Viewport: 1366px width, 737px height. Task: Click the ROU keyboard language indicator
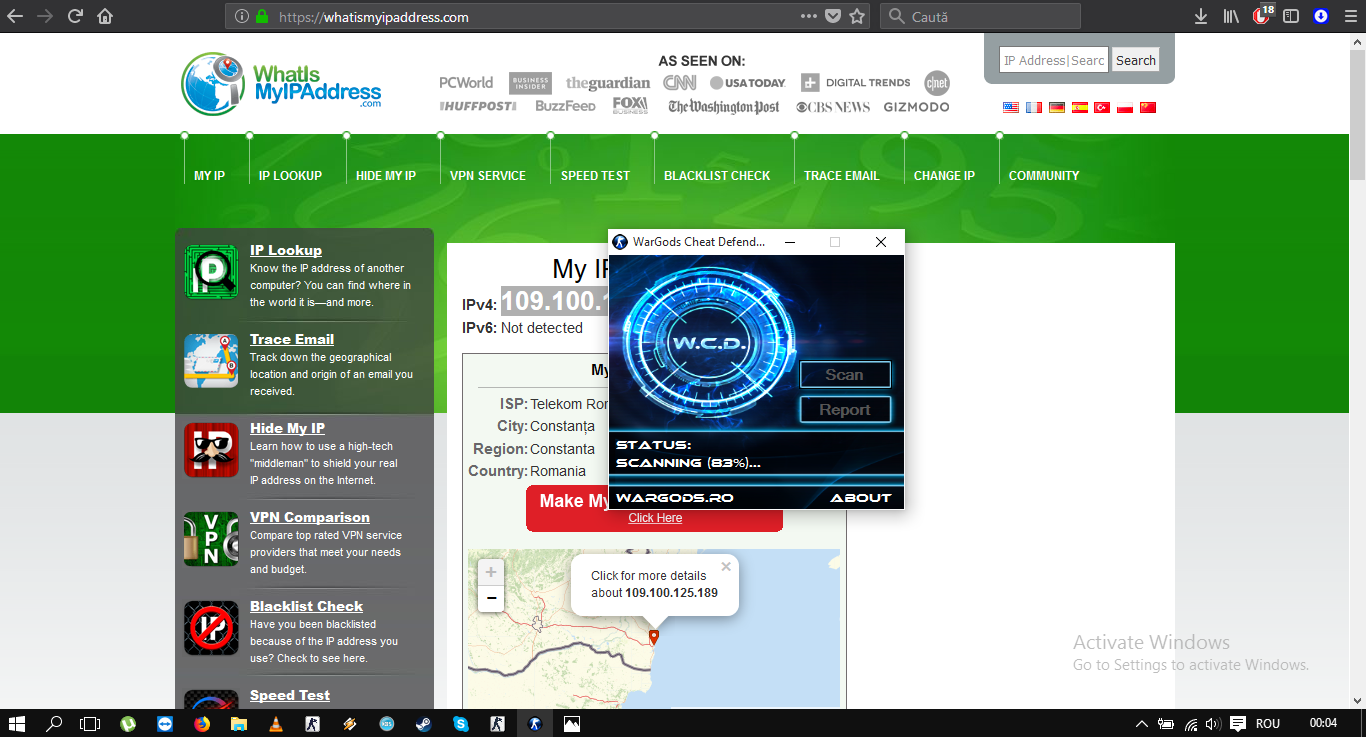click(1267, 723)
